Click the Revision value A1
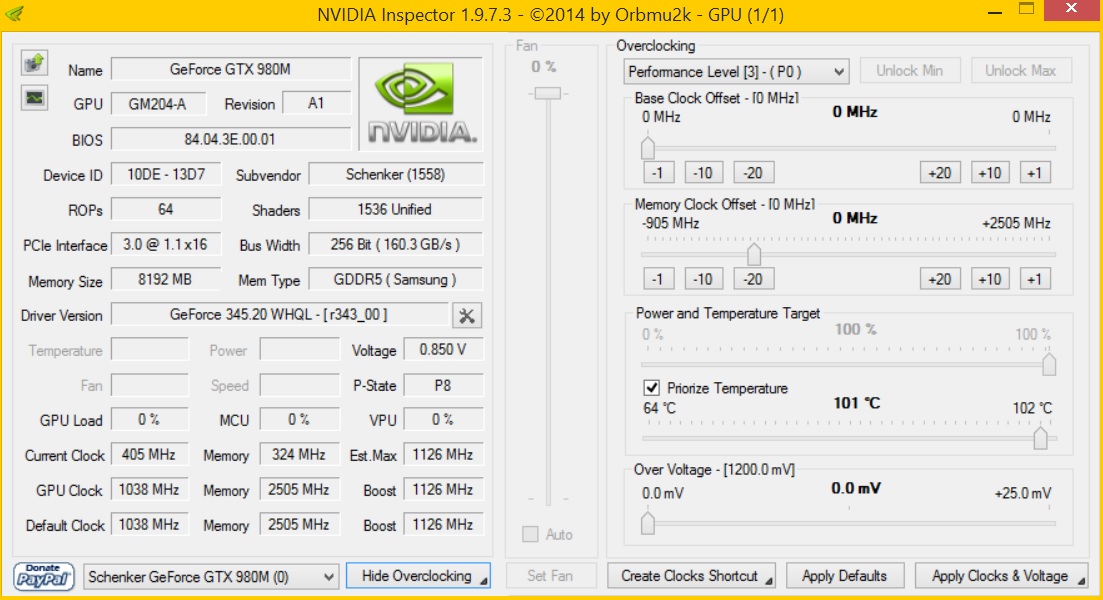Image resolution: width=1103 pixels, height=600 pixels. pyautogui.click(x=317, y=103)
